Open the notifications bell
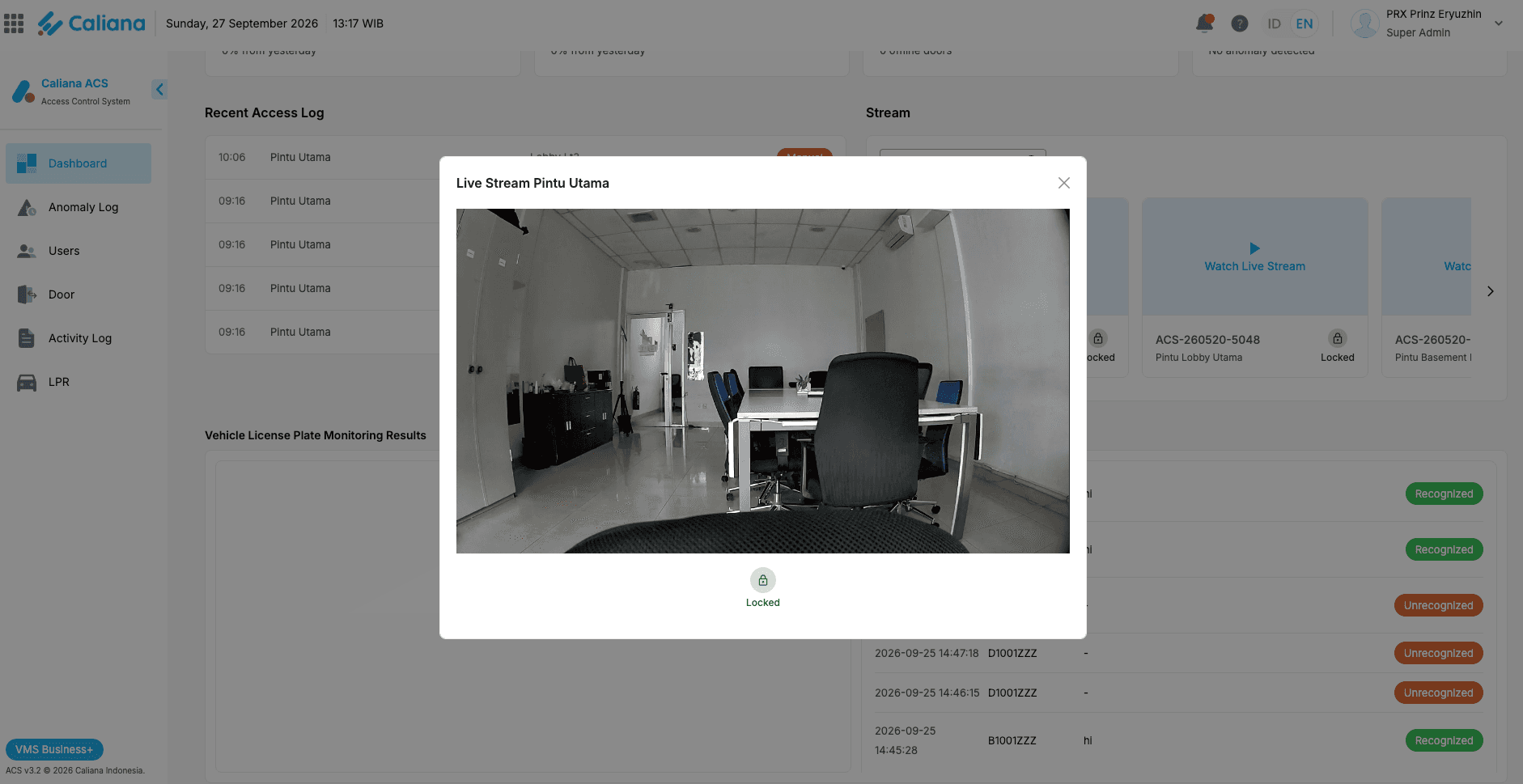The width and height of the screenshot is (1523, 784). point(1204,23)
